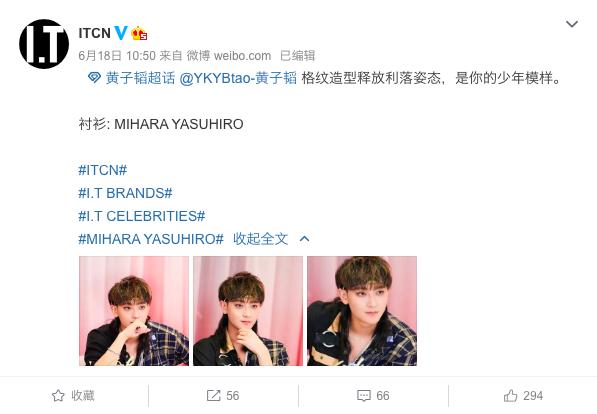This screenshot has height=414, width=597.
Task: Click the star icon to favorite post
Action: 58,396
